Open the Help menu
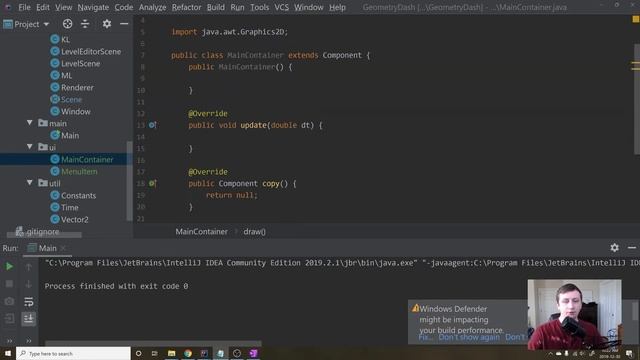The image size is (640, 360). click(337, 7)
